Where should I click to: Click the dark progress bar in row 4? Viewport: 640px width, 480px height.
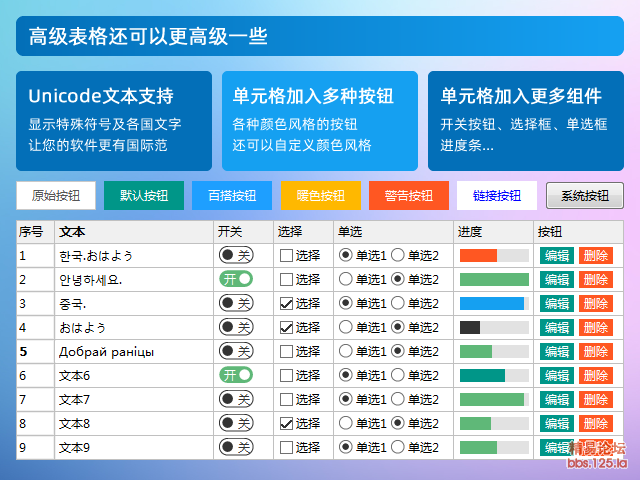[x=494, y=327]
